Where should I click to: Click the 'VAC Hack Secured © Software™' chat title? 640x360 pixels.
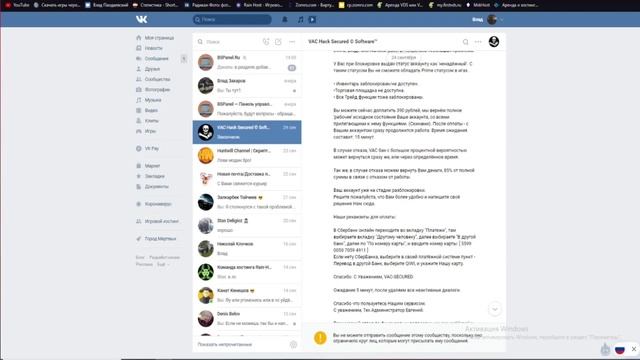point(343,42)
